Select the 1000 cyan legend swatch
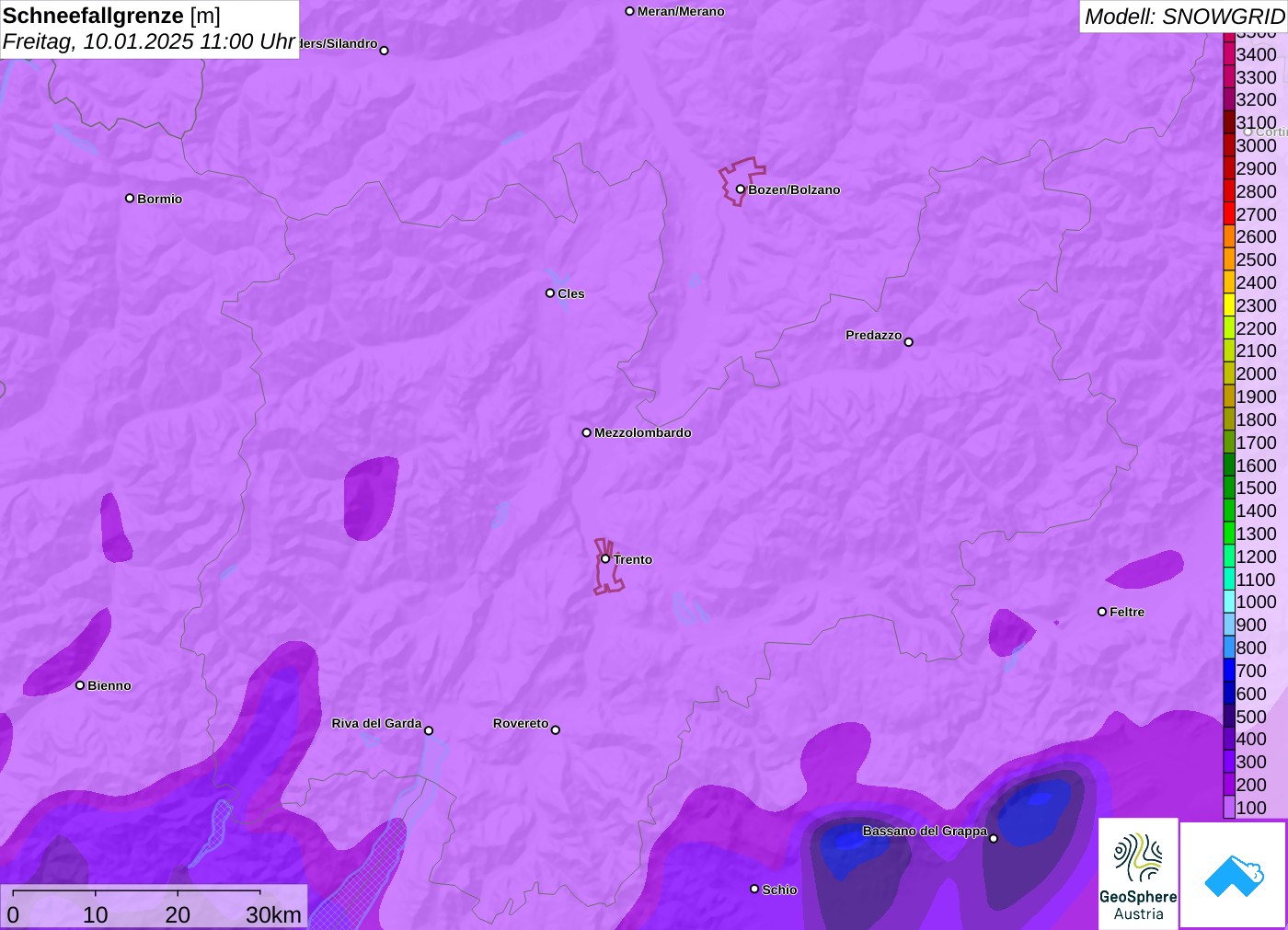 click(x=1229, y=602)
